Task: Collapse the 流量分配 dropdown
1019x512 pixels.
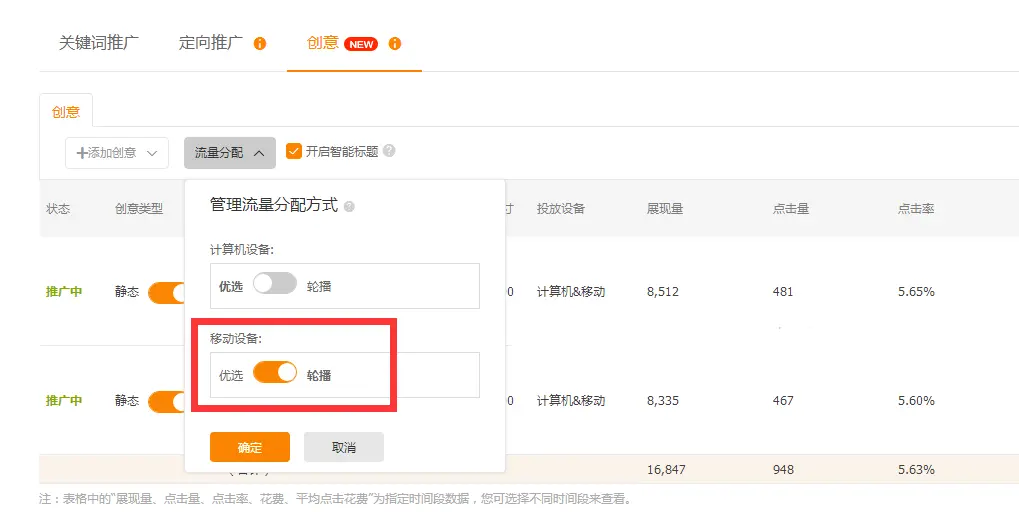Action: (229, 153)
